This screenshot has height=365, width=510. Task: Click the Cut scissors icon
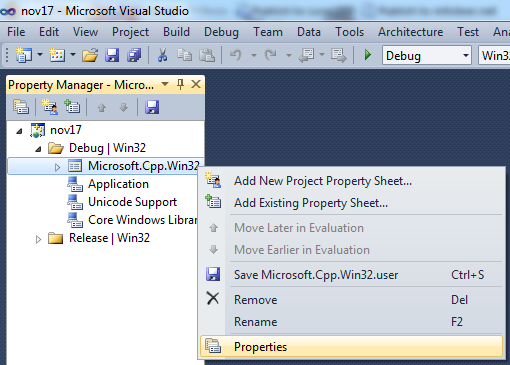point(162,55)
